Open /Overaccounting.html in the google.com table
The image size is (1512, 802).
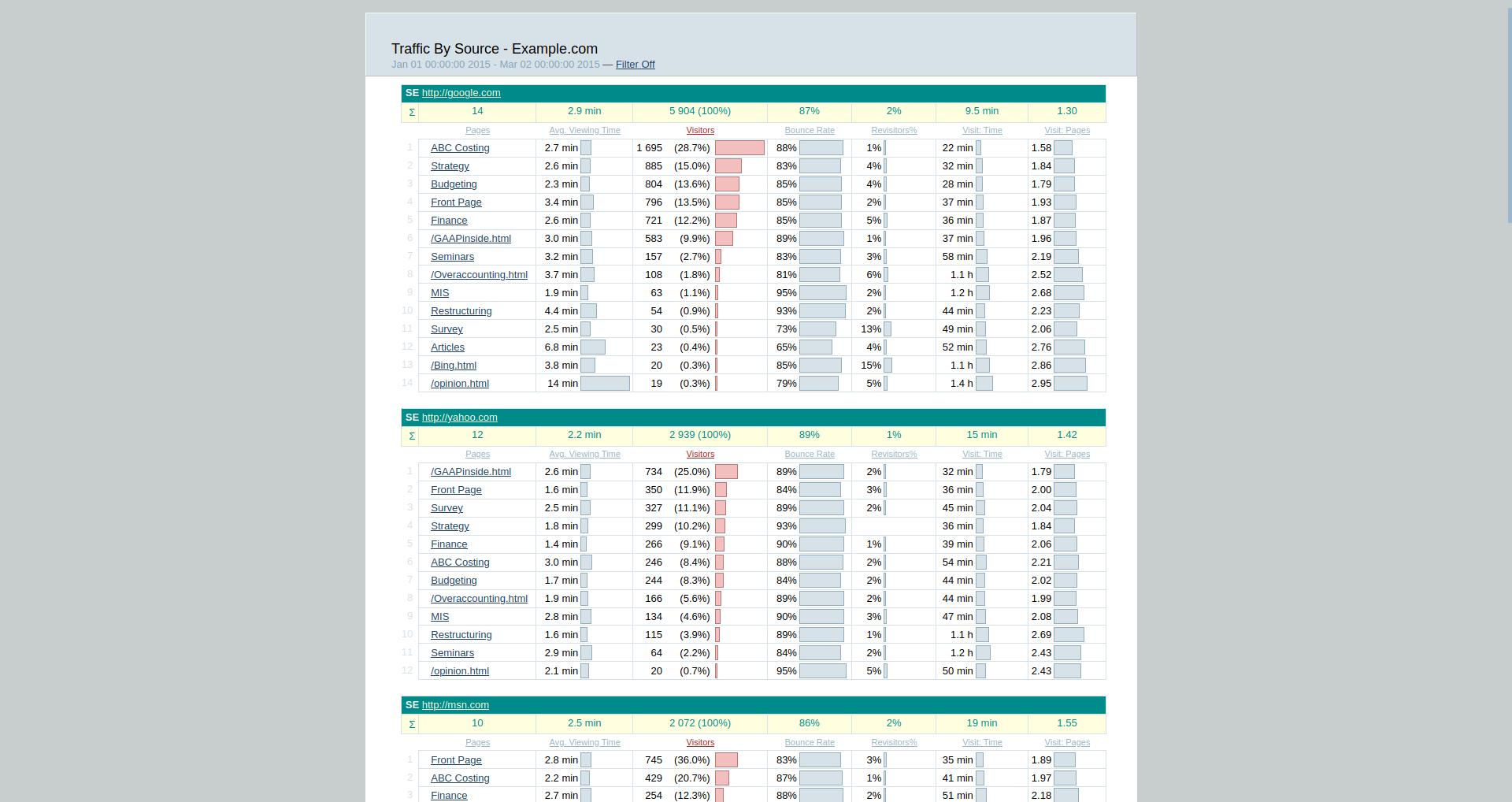[x=479, y=275]
